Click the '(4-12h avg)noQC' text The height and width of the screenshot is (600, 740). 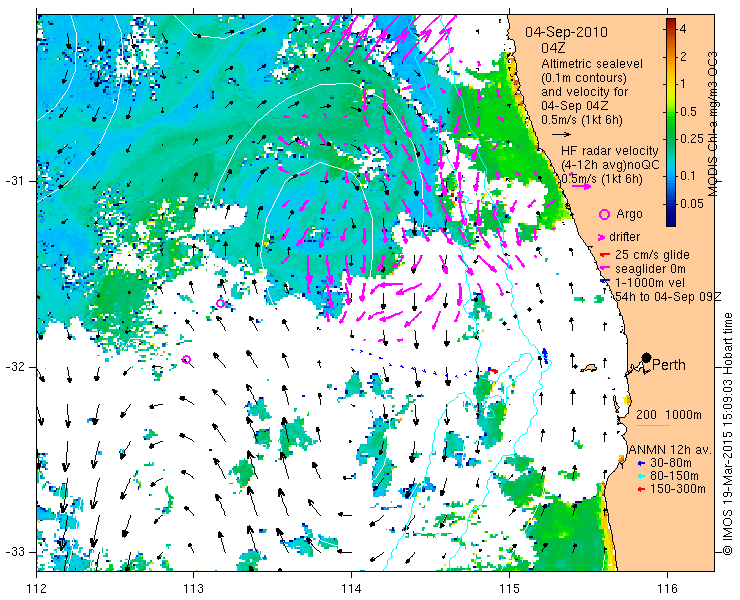[610, 165]
